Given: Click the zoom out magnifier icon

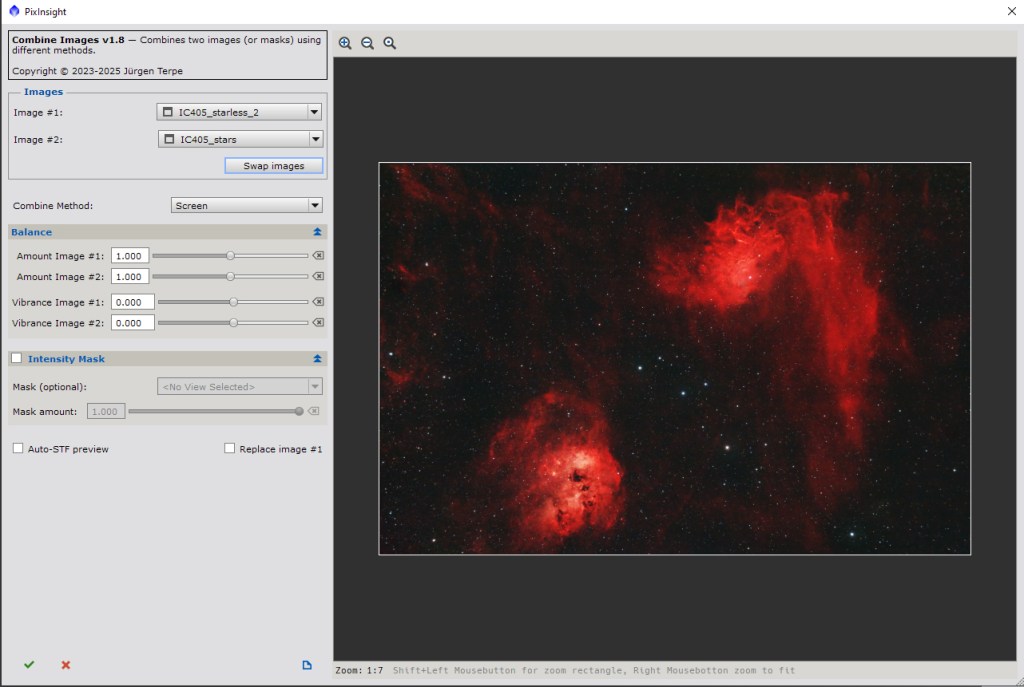Looking at the screenshot, I should click(367, 43).
